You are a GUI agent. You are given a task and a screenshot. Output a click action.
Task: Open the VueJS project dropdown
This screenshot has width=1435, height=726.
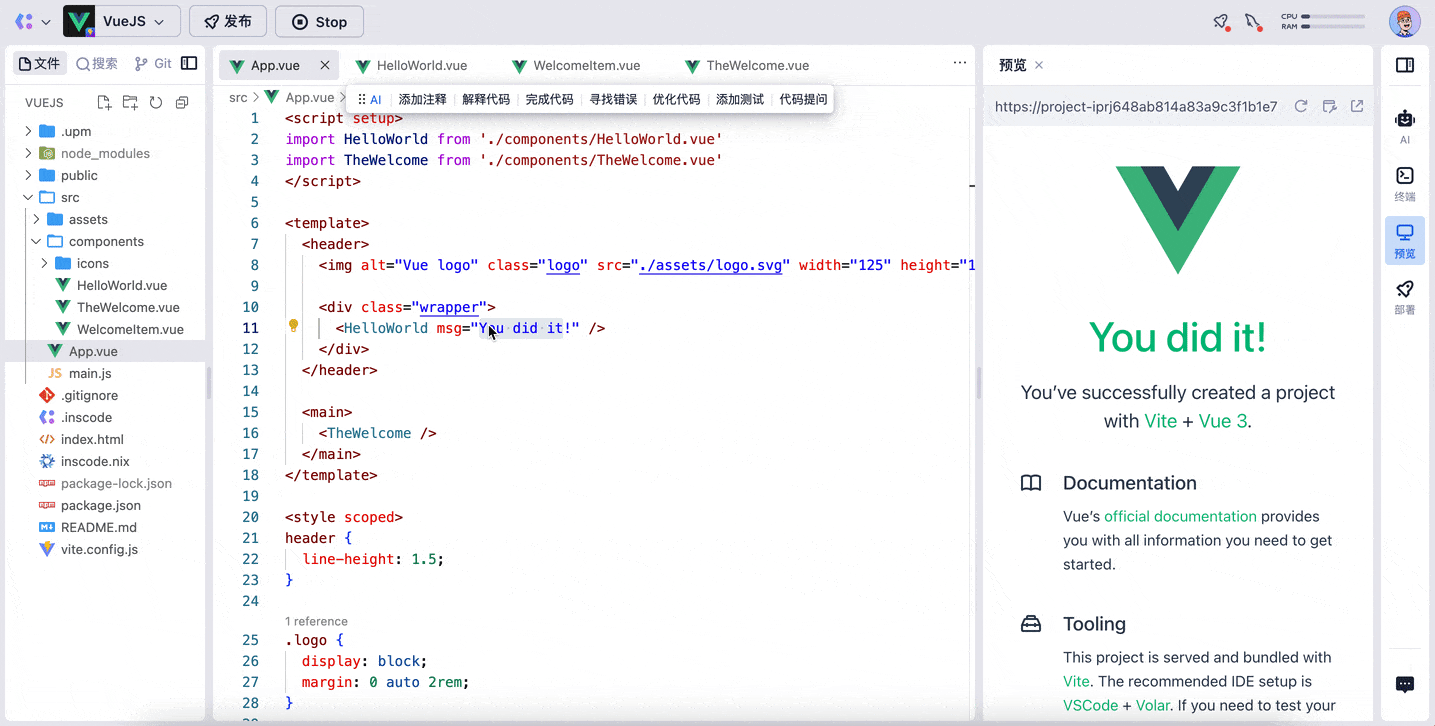[122, 21]
